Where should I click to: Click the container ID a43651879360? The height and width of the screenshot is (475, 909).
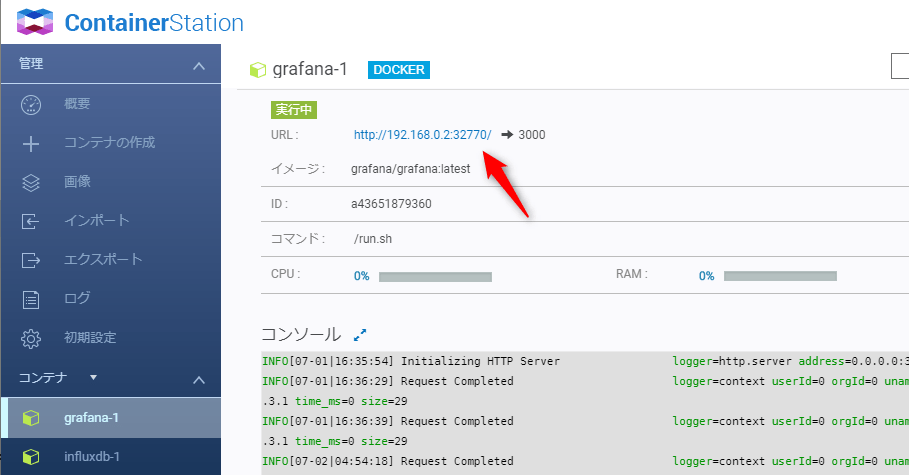pyautogui.click(x=391, y=204)
